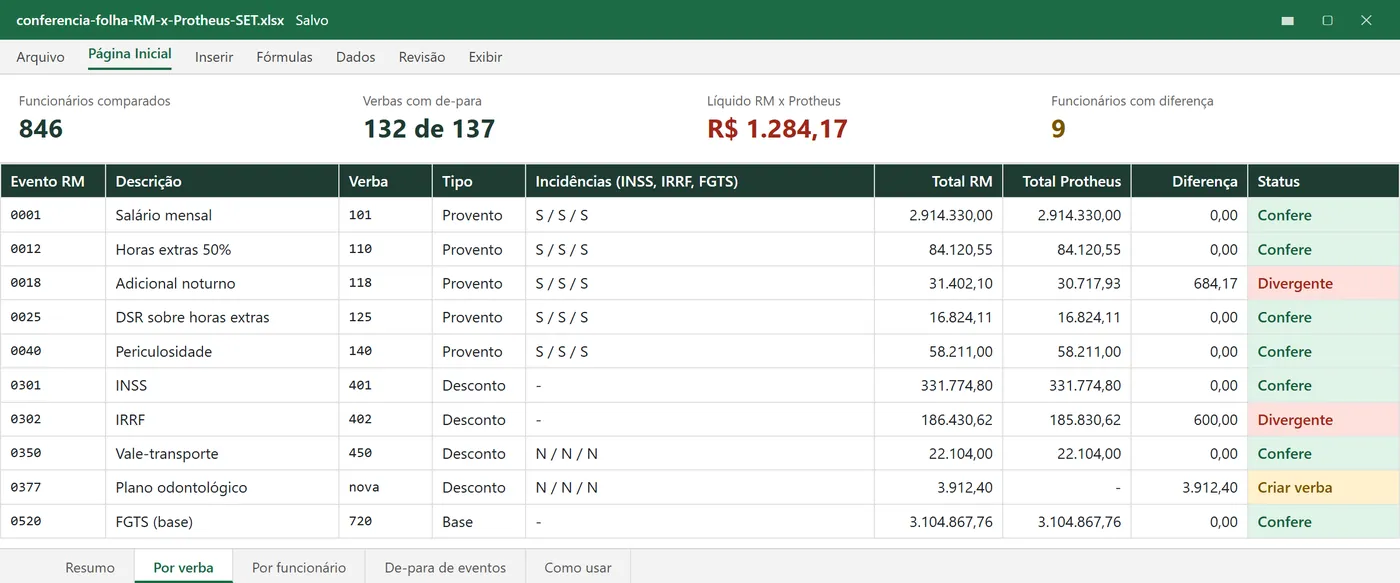Select the Página Inicial ribbon tab
1400x583 pixels.
click(130, 55)
